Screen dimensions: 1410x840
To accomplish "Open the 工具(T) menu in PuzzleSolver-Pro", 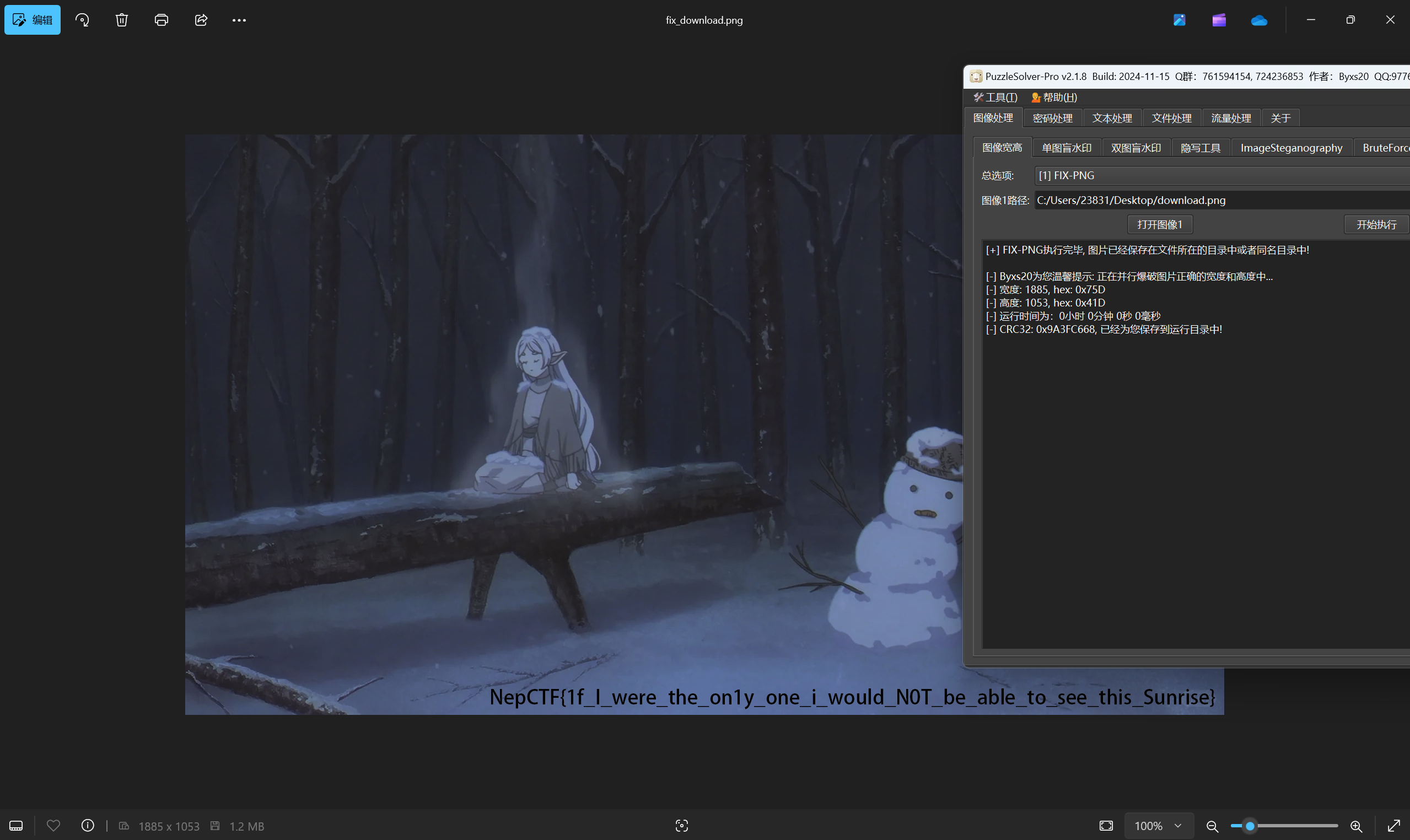I will coord(995,98).
